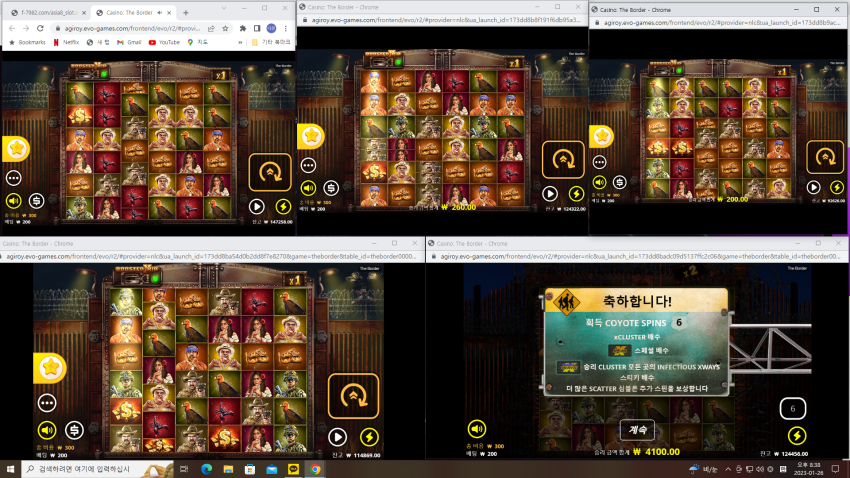Open three-dots game menu in top-right window
Viewport: 850px width, 478px height.
pyautogui.click(x=599, y=162)
